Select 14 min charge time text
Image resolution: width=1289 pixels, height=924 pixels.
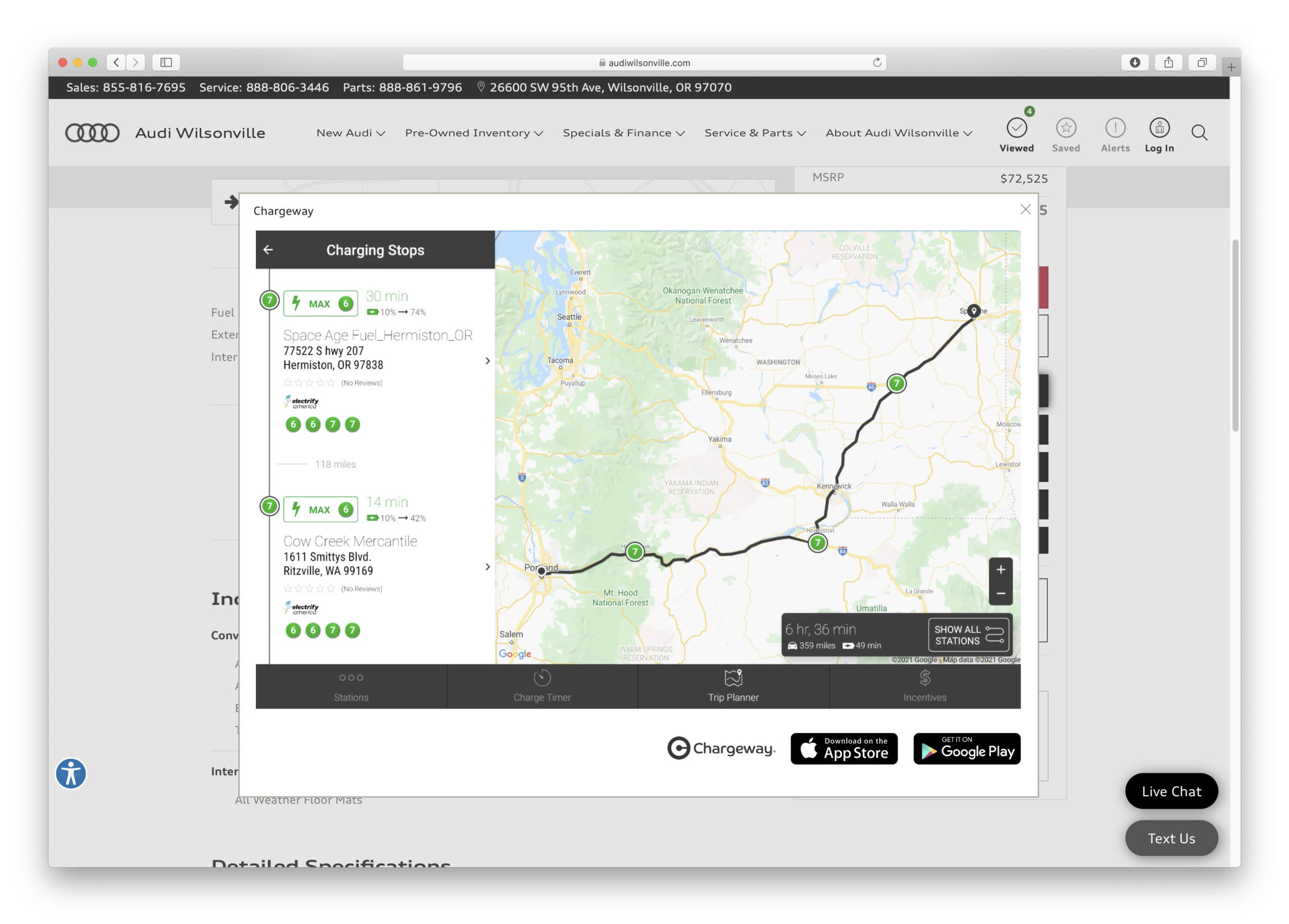click(387, 503)
